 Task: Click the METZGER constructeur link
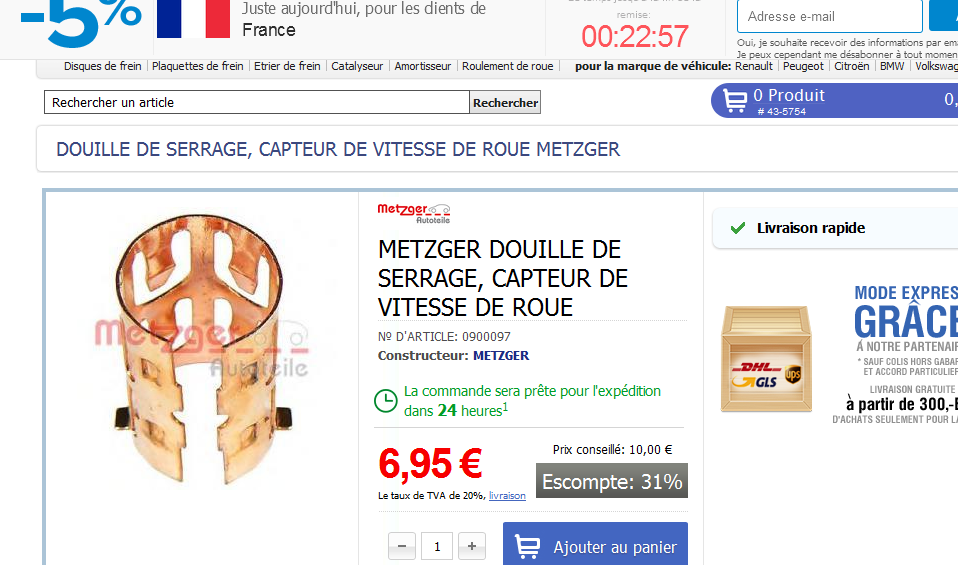(501, 355)
